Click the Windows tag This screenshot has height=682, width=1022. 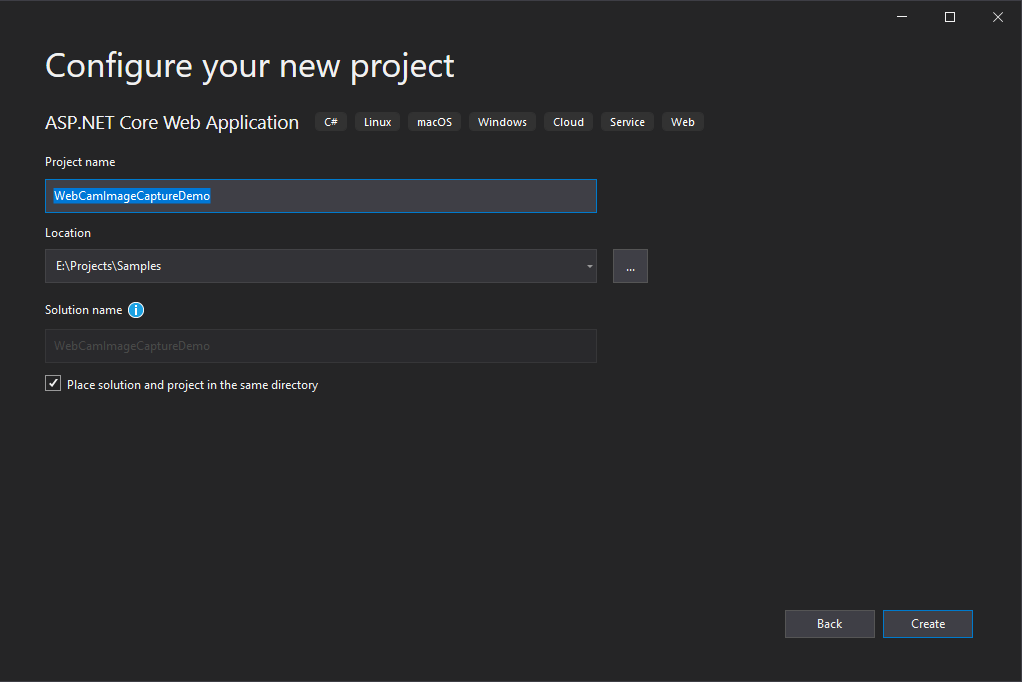tap(502, 122)
